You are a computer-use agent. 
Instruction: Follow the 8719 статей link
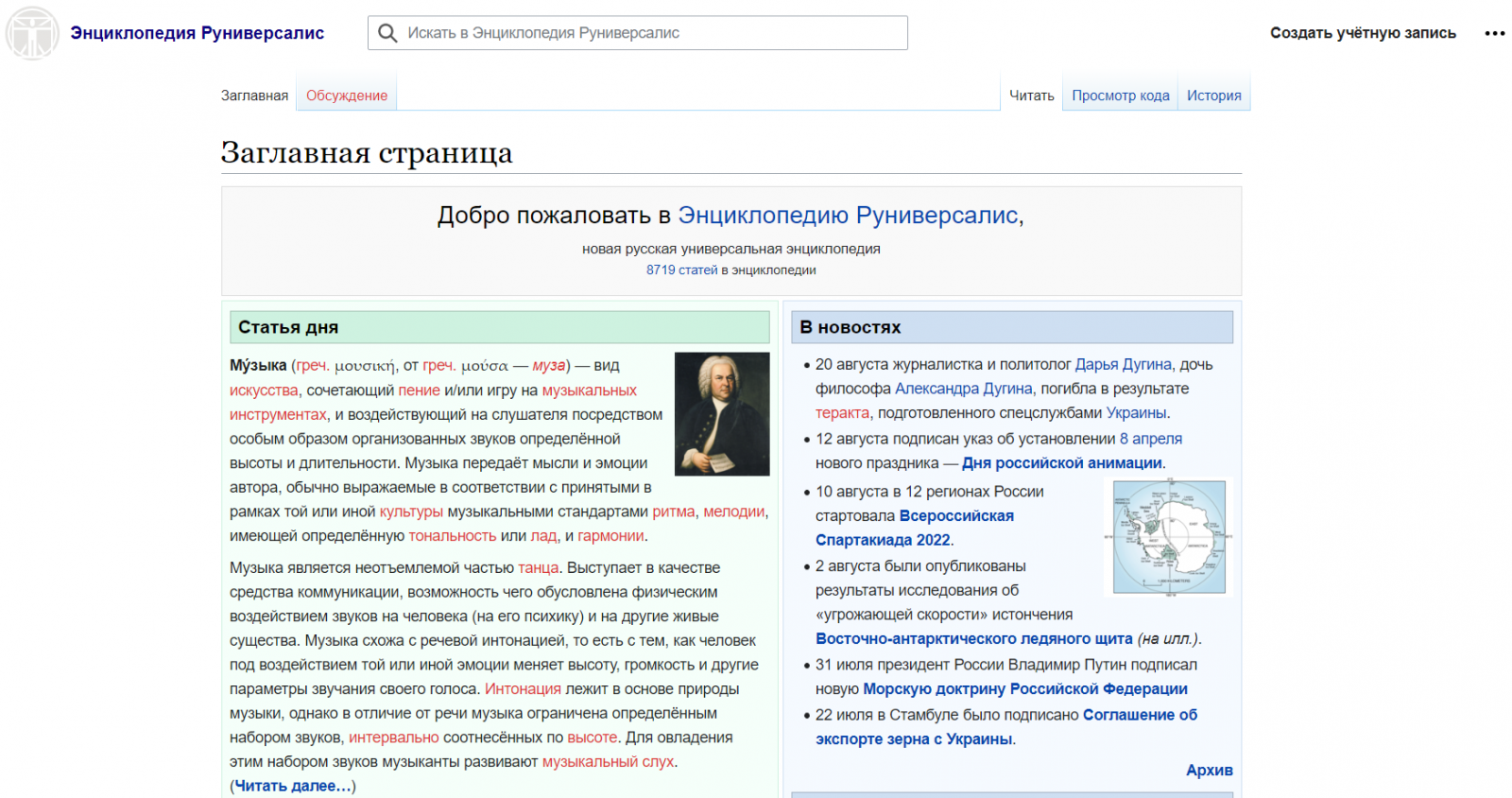click(x=682, y=270)
